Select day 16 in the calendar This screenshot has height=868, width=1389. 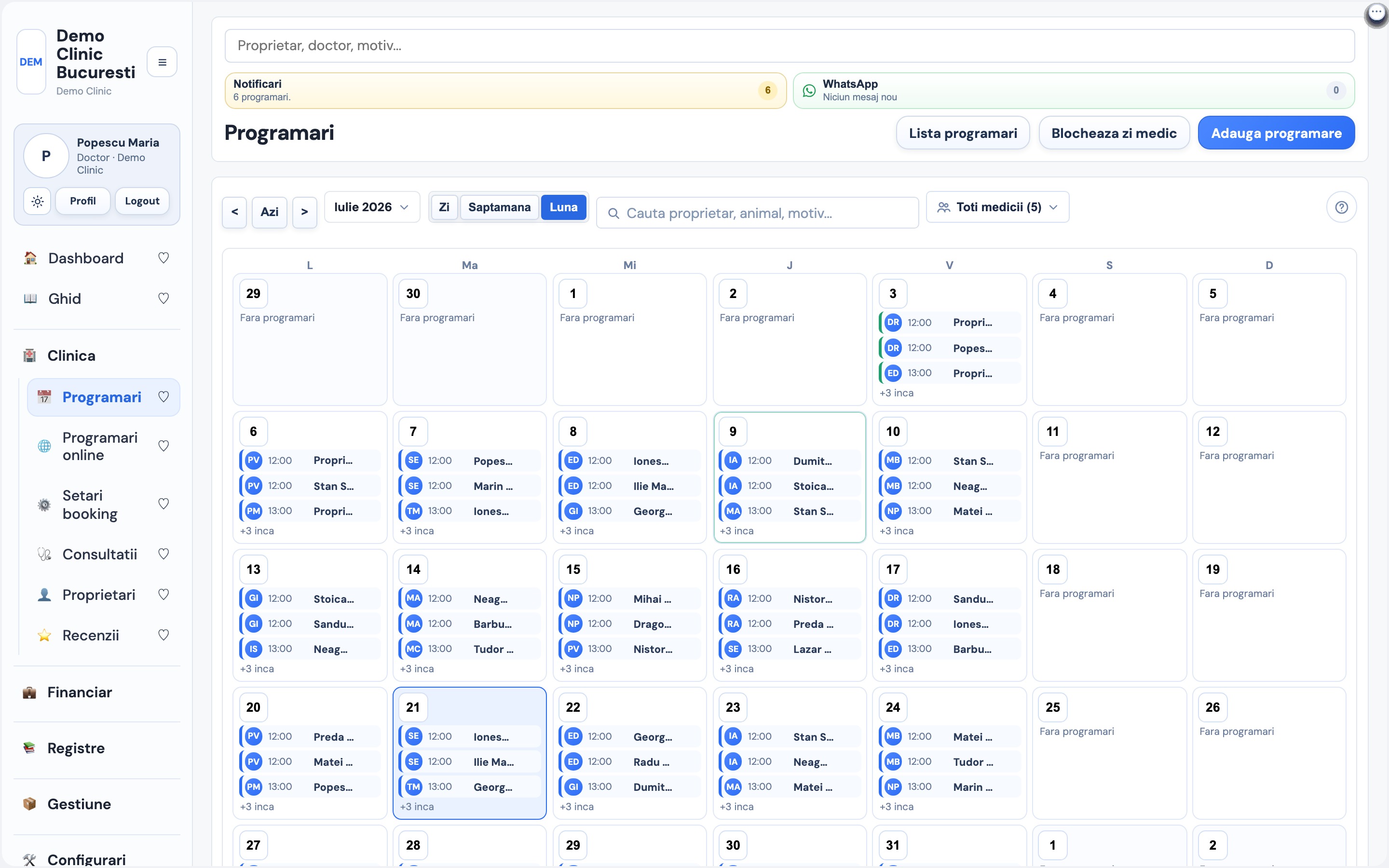[x=733, y=570]
